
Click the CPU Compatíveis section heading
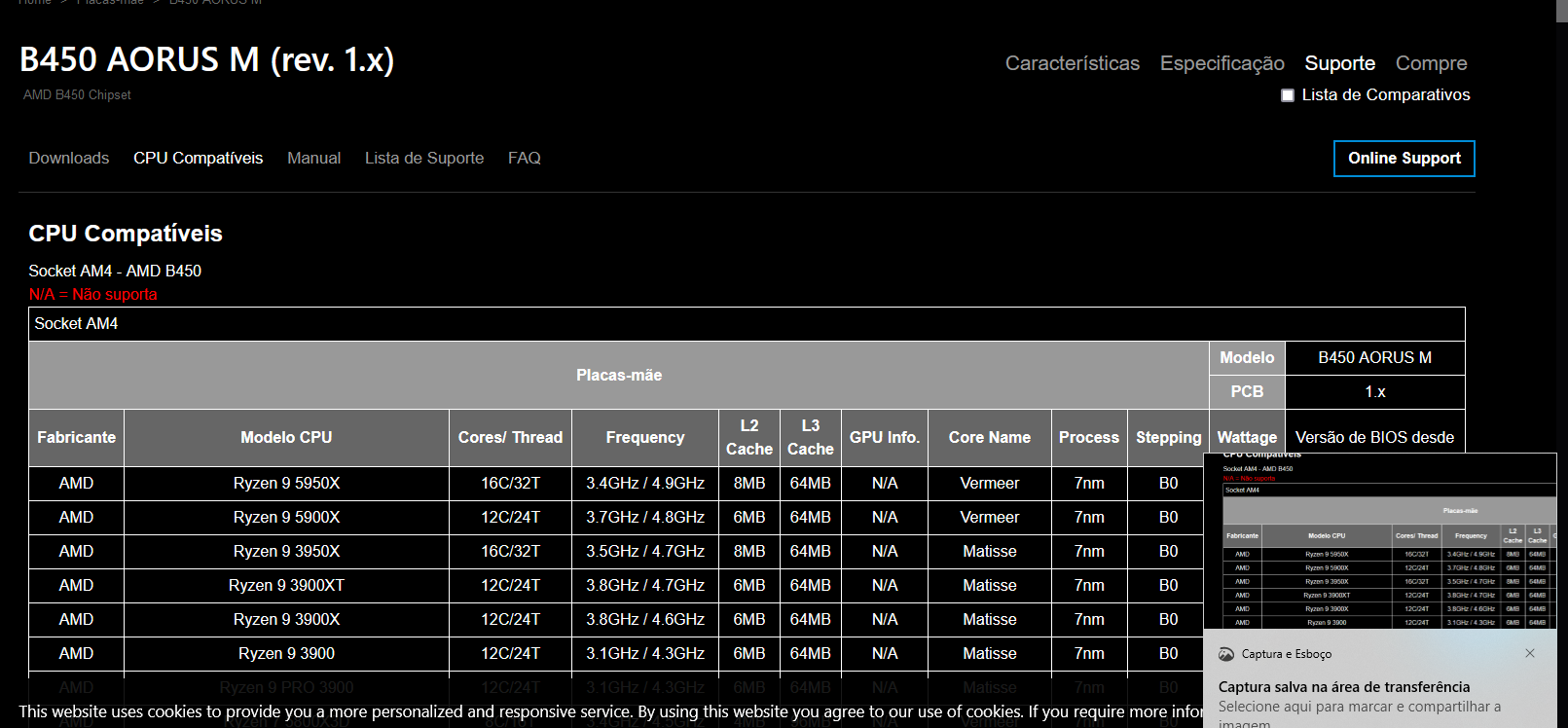tap(126, 234)
